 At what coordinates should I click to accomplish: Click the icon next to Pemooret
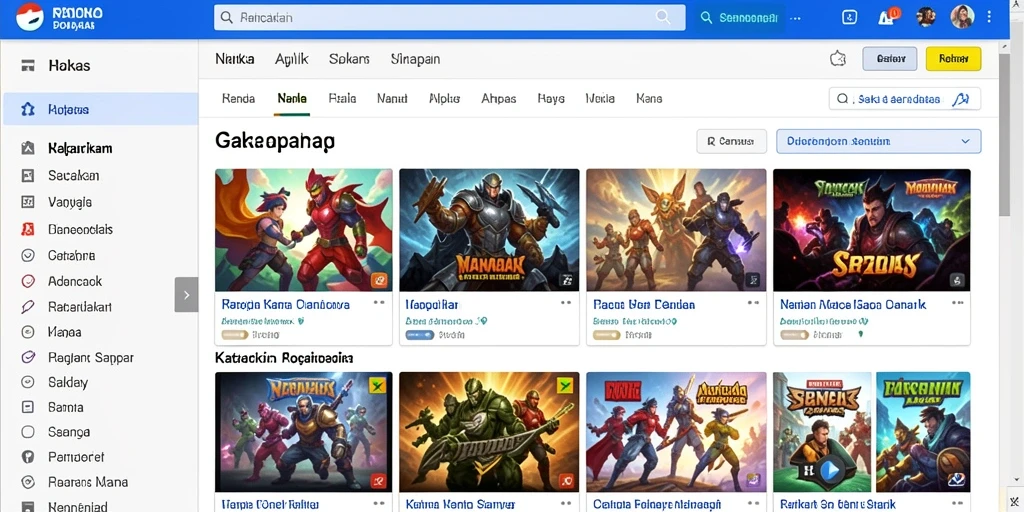[x=27, y=456]
